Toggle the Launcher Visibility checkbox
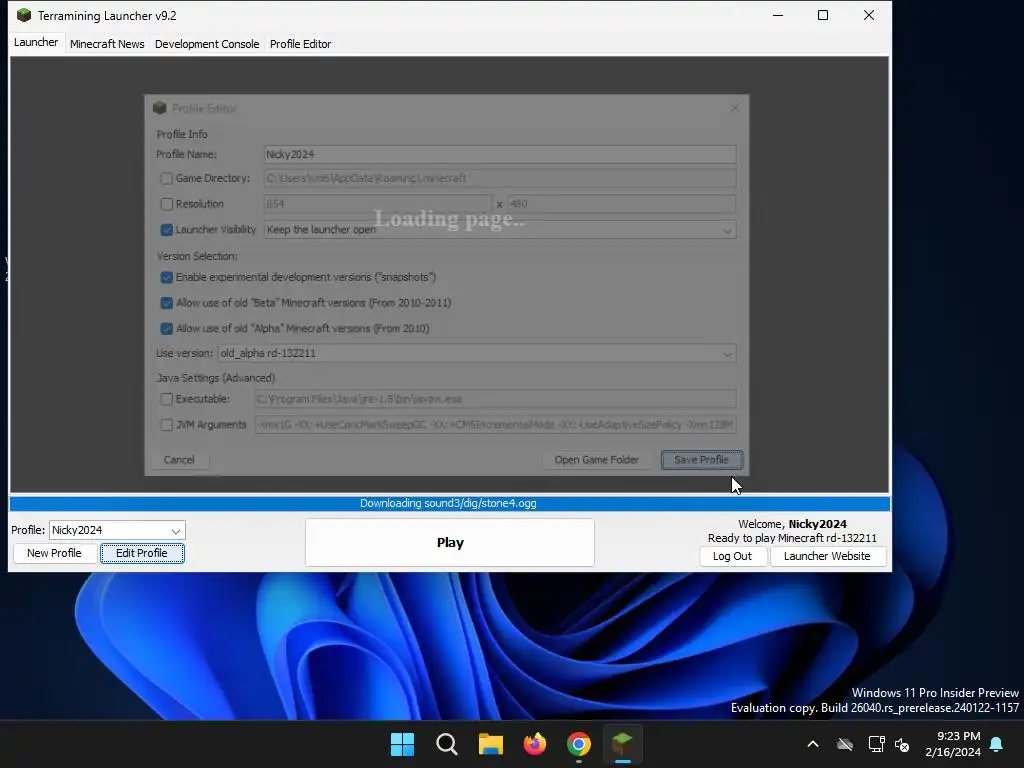The width and height of the screenshot is (1024, 768). pyautogui.click(x=167, y=230)
